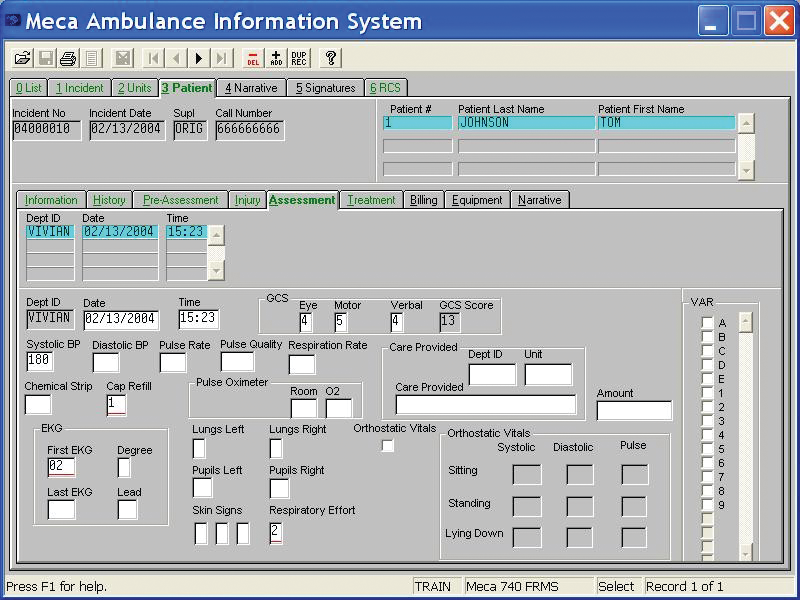Click the ADD new record icon
Screen dimensions: 800x600
pyautogui.click(x=276, y=59)
